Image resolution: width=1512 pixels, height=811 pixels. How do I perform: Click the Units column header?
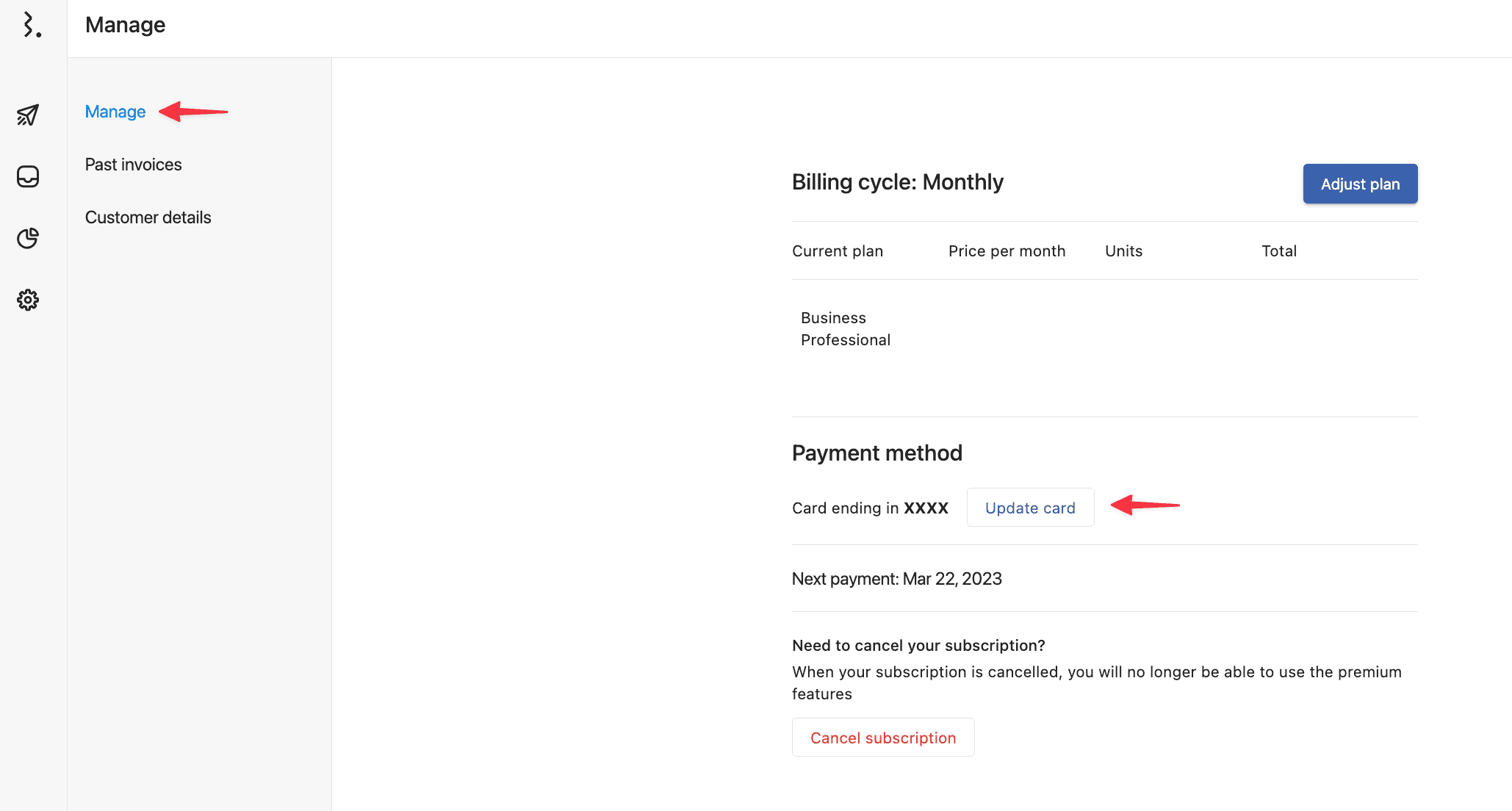(x=1123, y=251)
